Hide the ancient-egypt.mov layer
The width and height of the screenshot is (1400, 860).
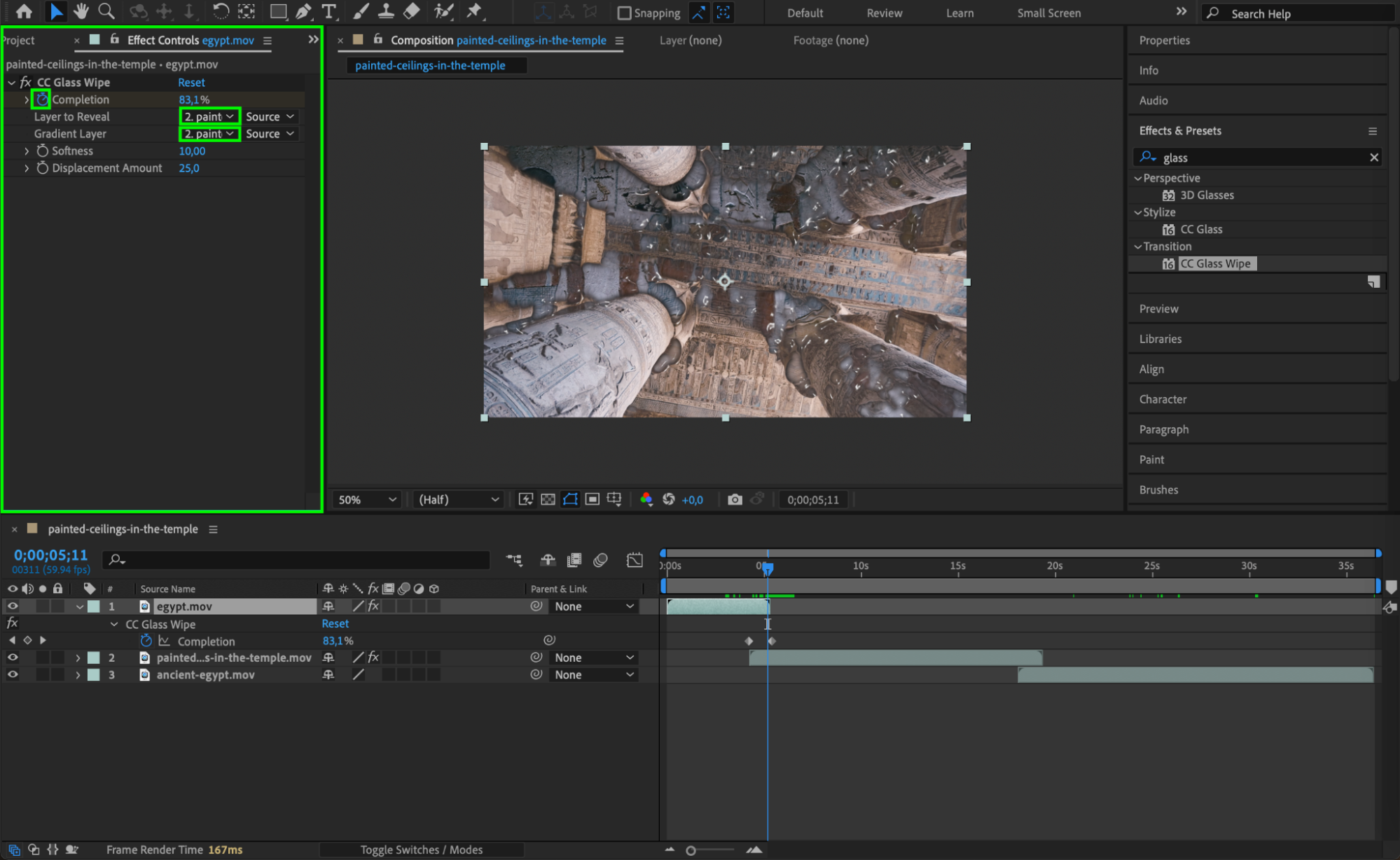pyautogui.click(x=13, y=674)
